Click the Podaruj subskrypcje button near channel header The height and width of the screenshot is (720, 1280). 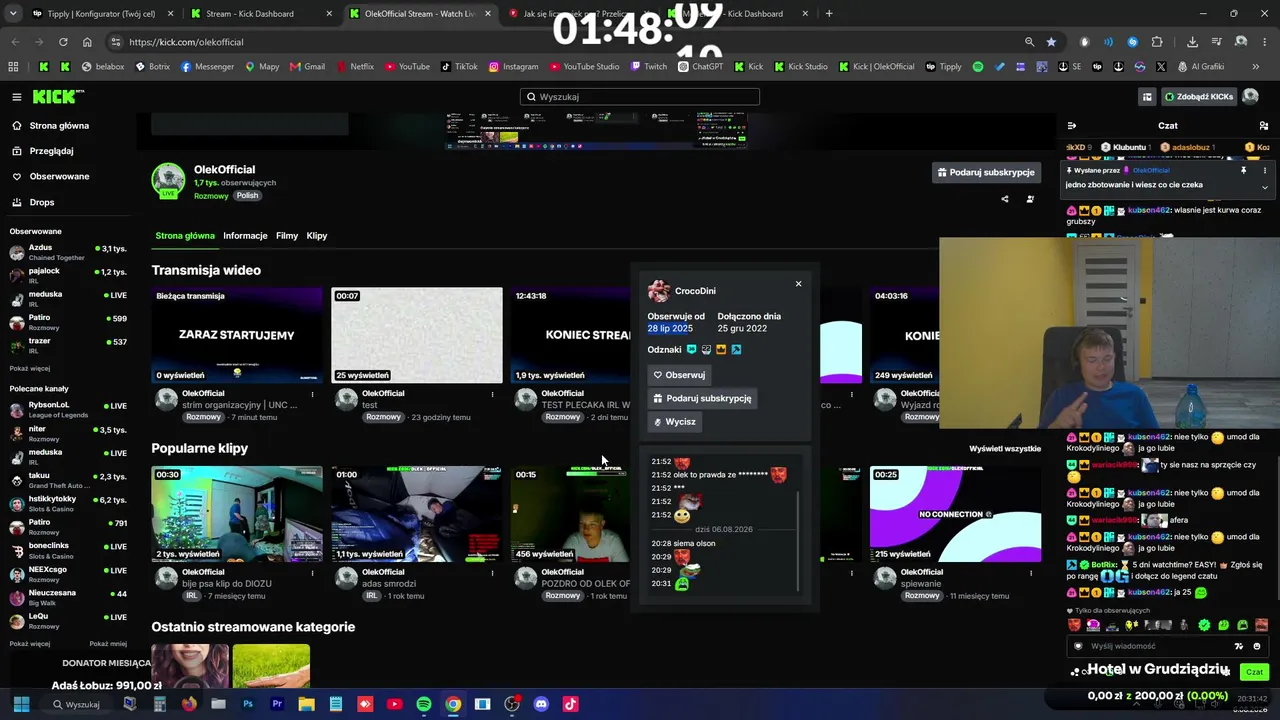pyautogui.click(x=986, y=172)
